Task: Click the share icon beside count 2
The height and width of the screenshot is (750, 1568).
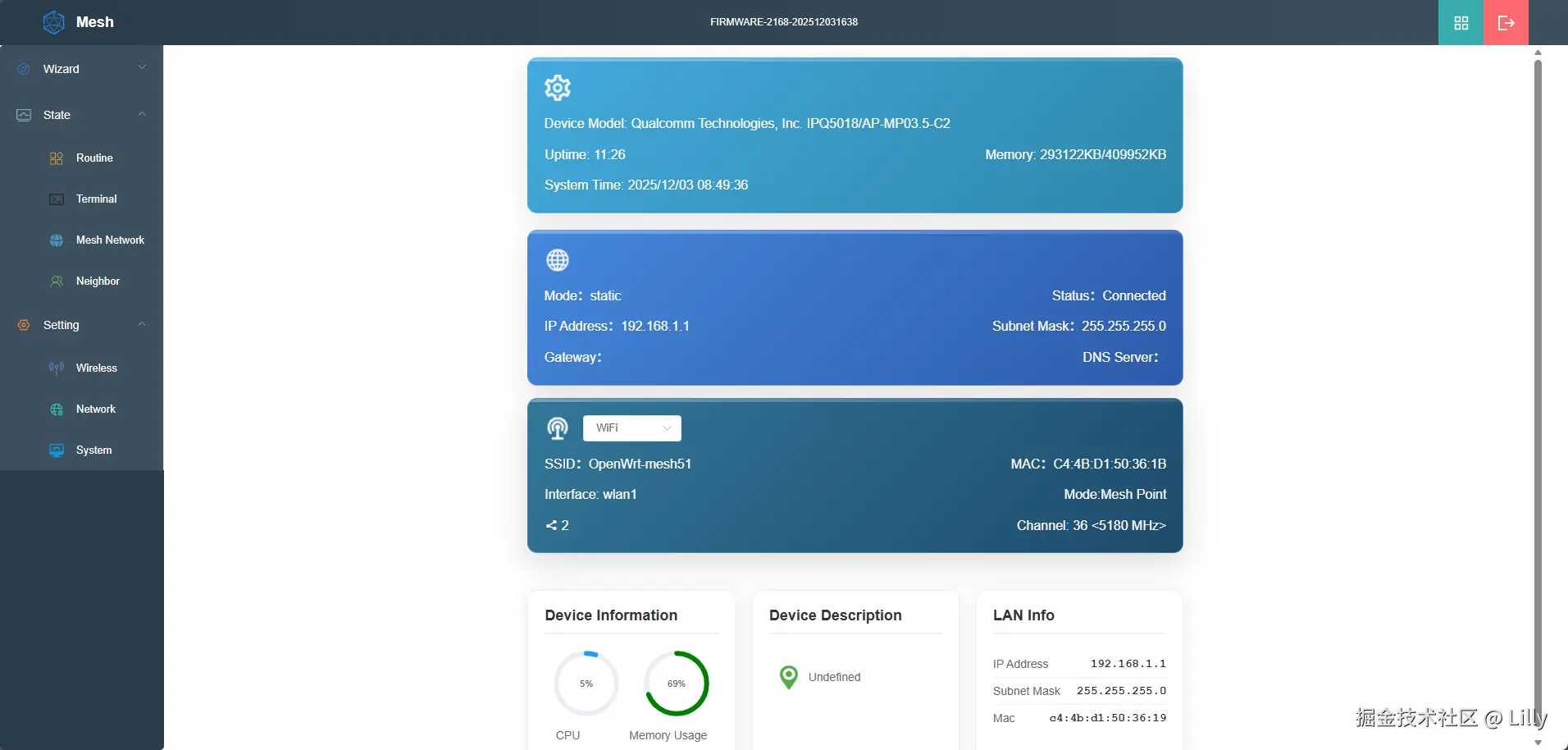Action: (x=551, y=525)
